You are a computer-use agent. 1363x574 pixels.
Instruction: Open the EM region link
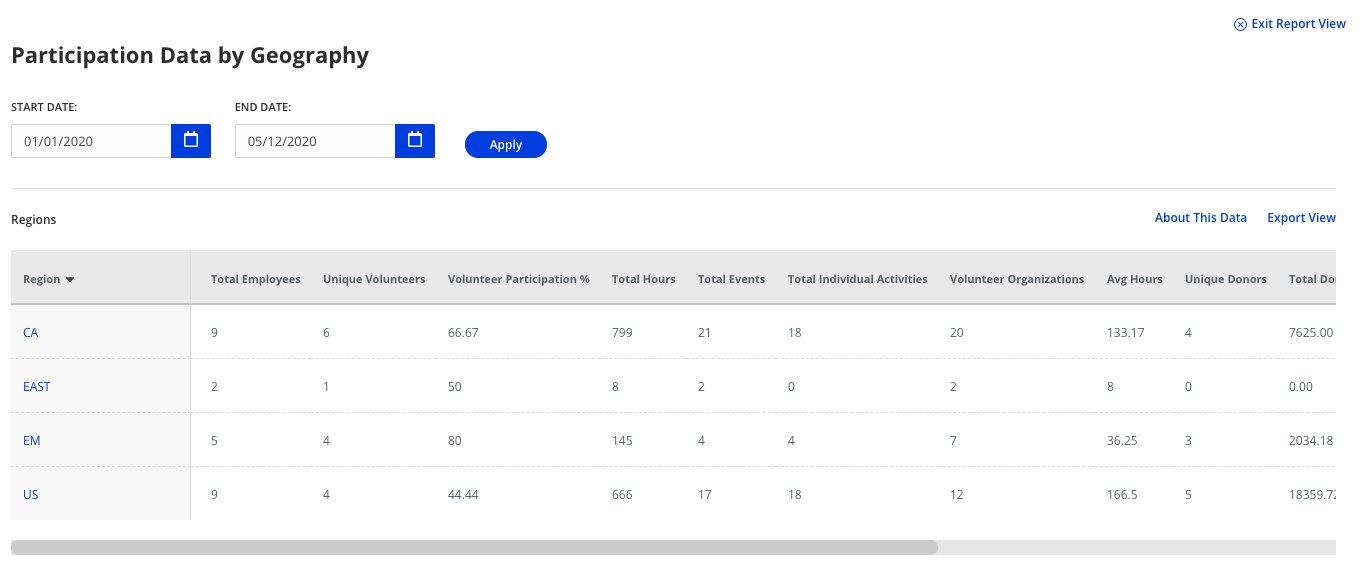(x=32, y=441)
